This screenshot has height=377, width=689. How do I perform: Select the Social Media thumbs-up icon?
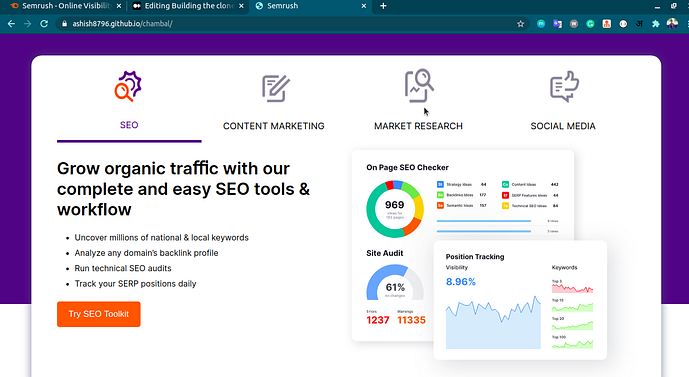click(564, 86)
